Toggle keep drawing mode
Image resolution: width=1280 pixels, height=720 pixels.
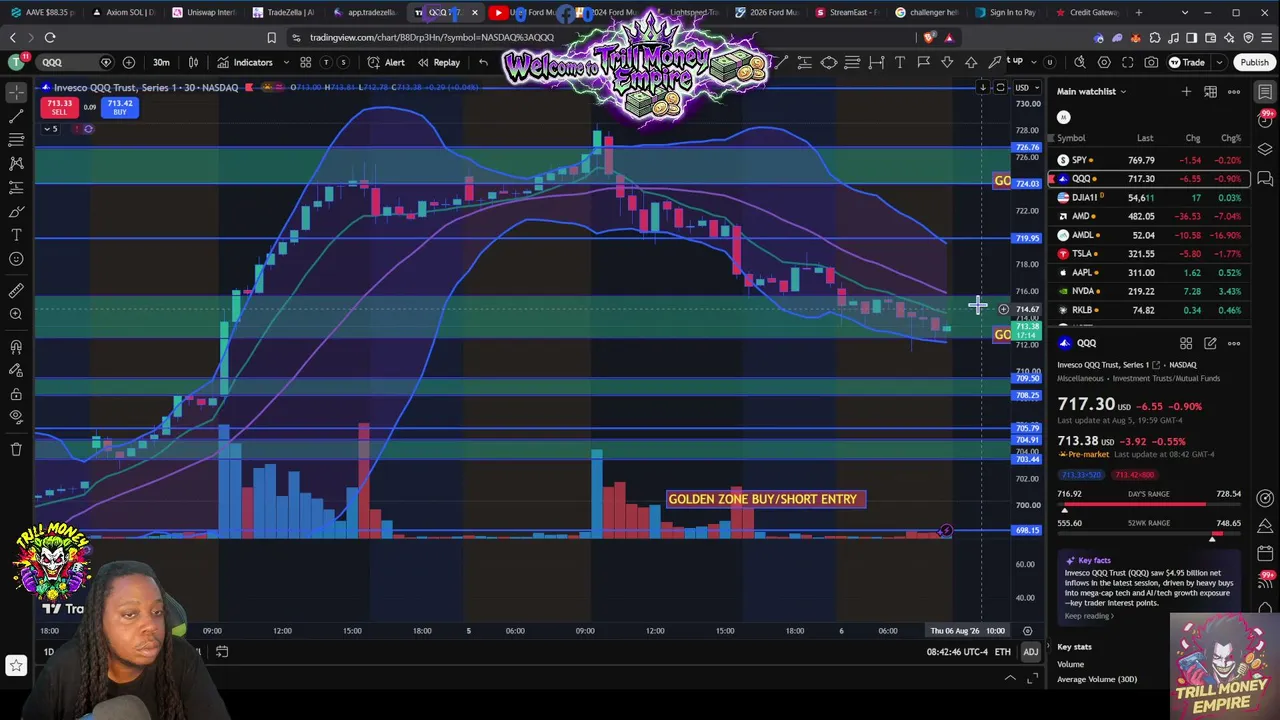point(16,371)
